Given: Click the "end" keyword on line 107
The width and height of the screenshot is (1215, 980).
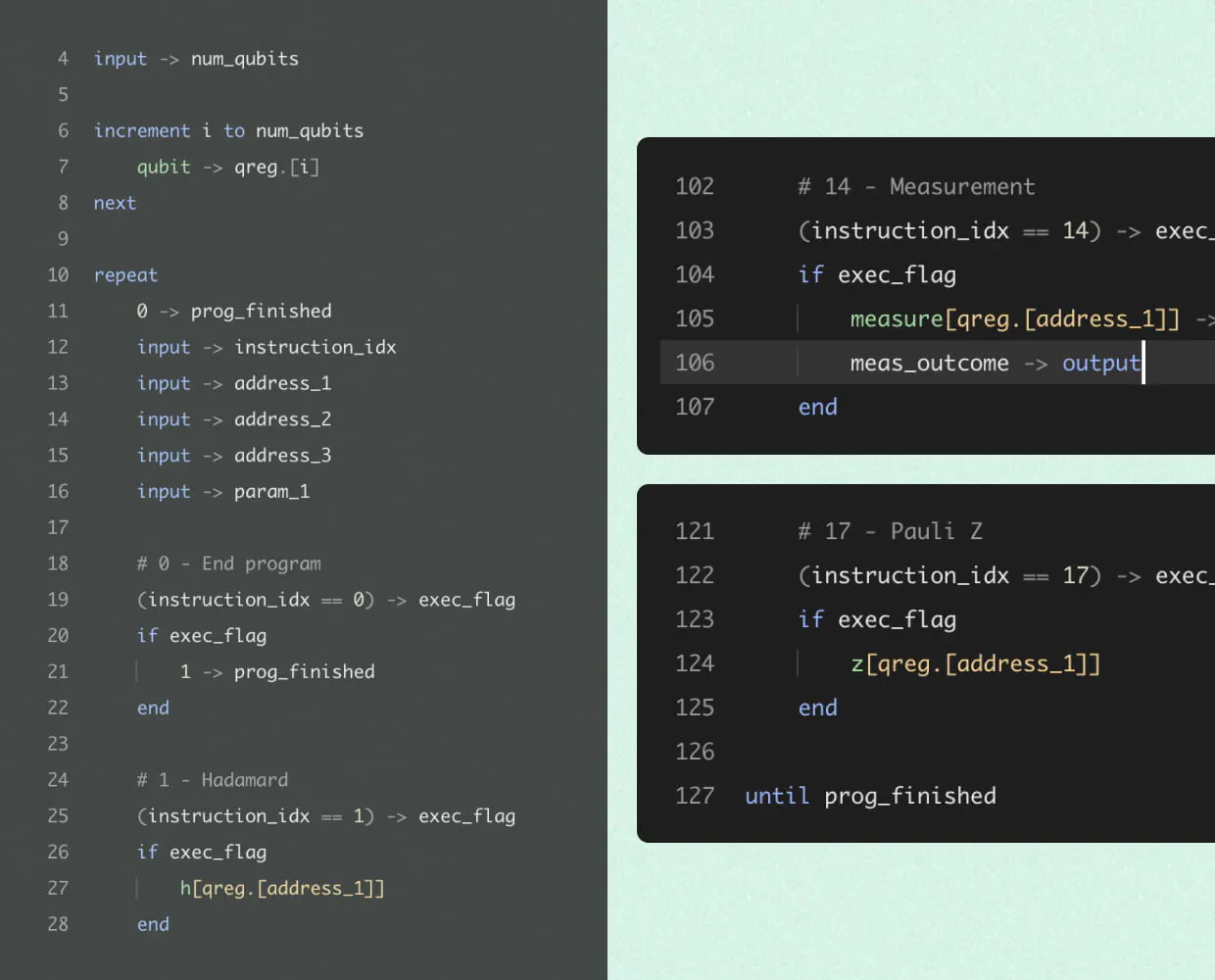Looking at the screenshot, I should [817, 407].
